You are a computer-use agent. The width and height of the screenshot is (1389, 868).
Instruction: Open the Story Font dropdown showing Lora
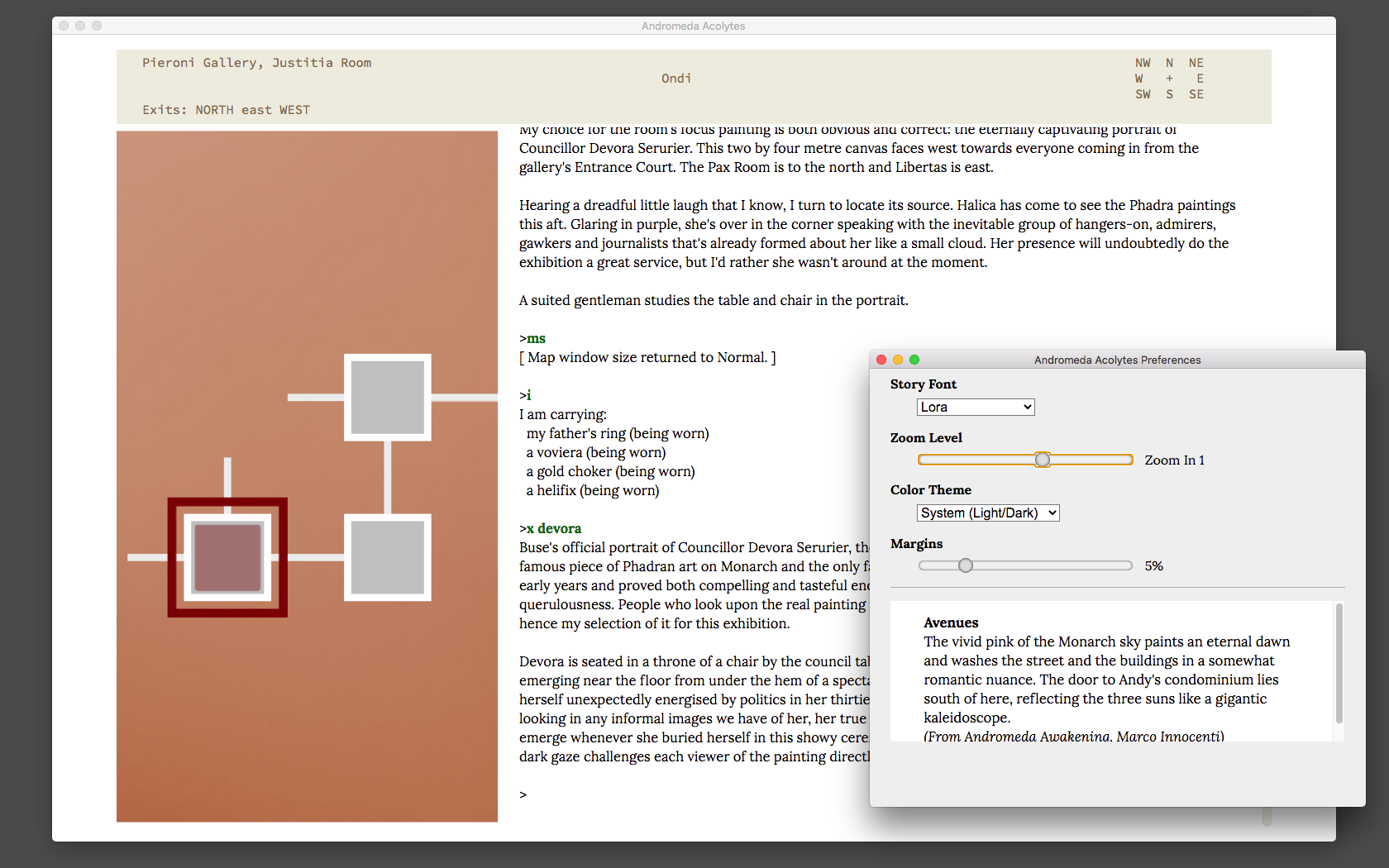pos(976,407)
